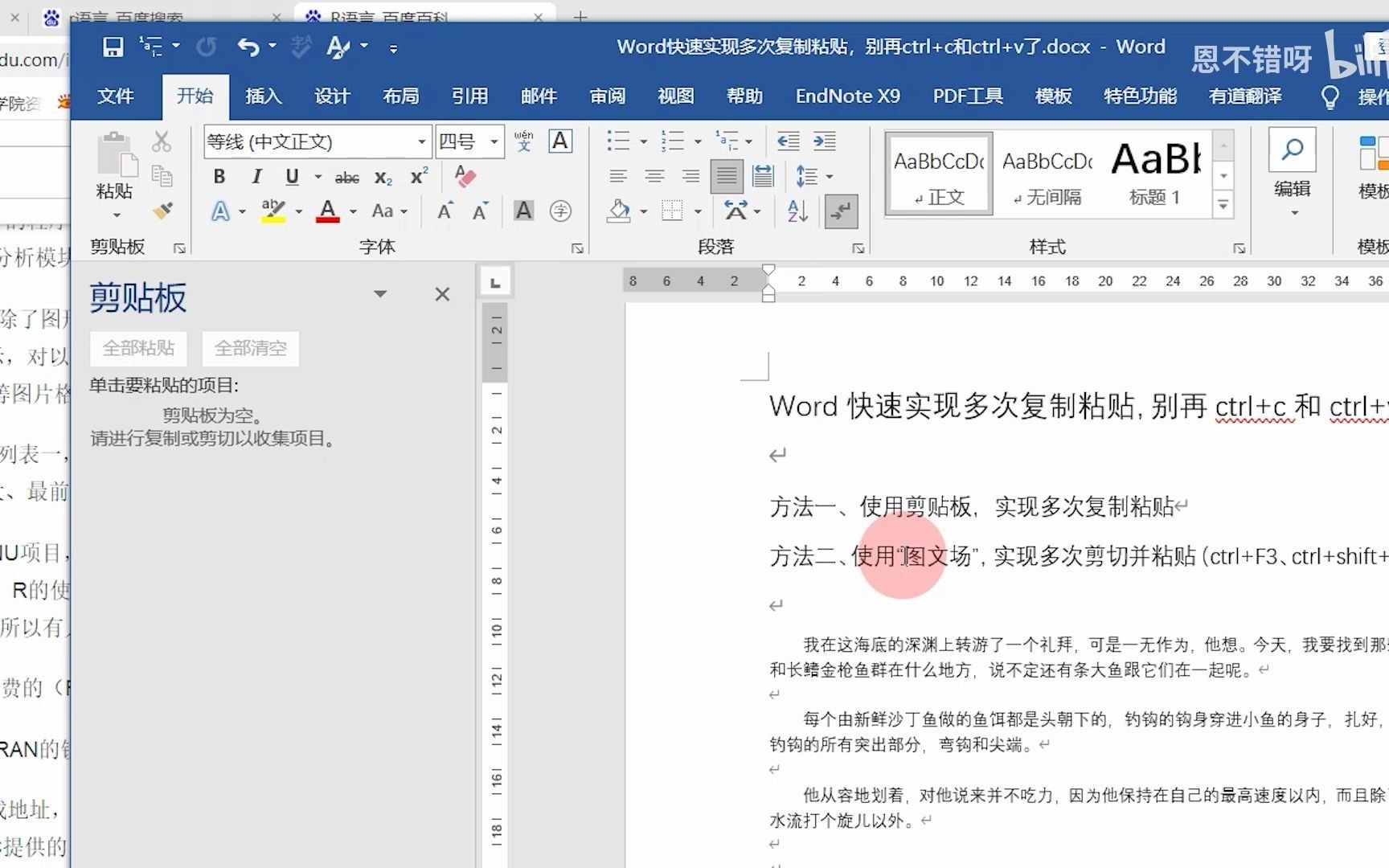The image size is (1389, 868).
Task: Click the Undo arrow in title bar
Action: pyautogui.click(x=248, y=47)
